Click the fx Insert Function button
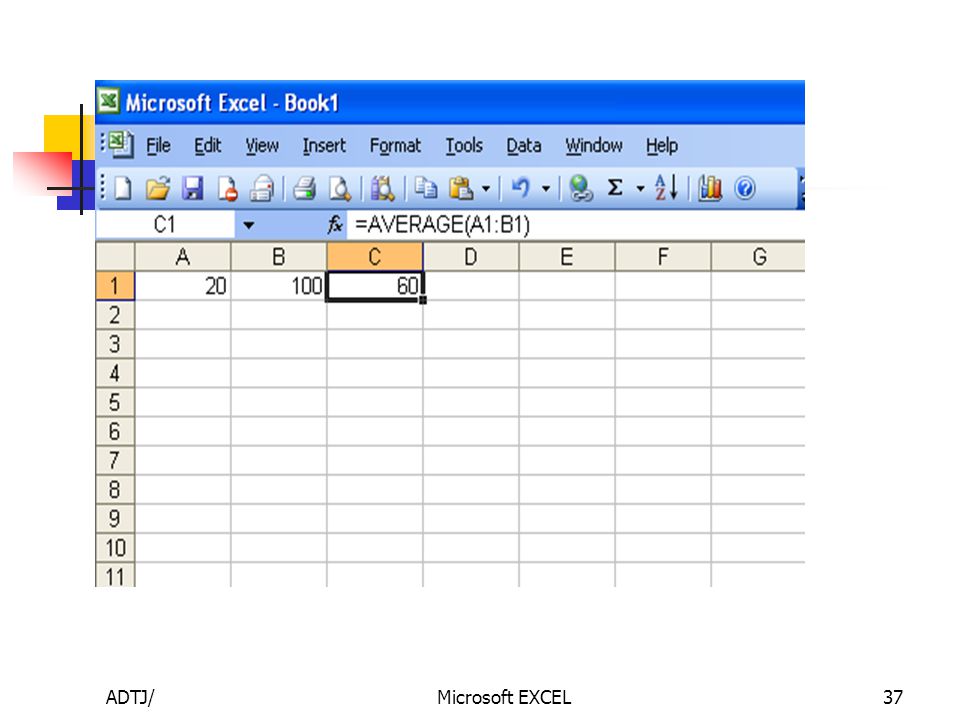The image size is (960, 720). [335, 225]
